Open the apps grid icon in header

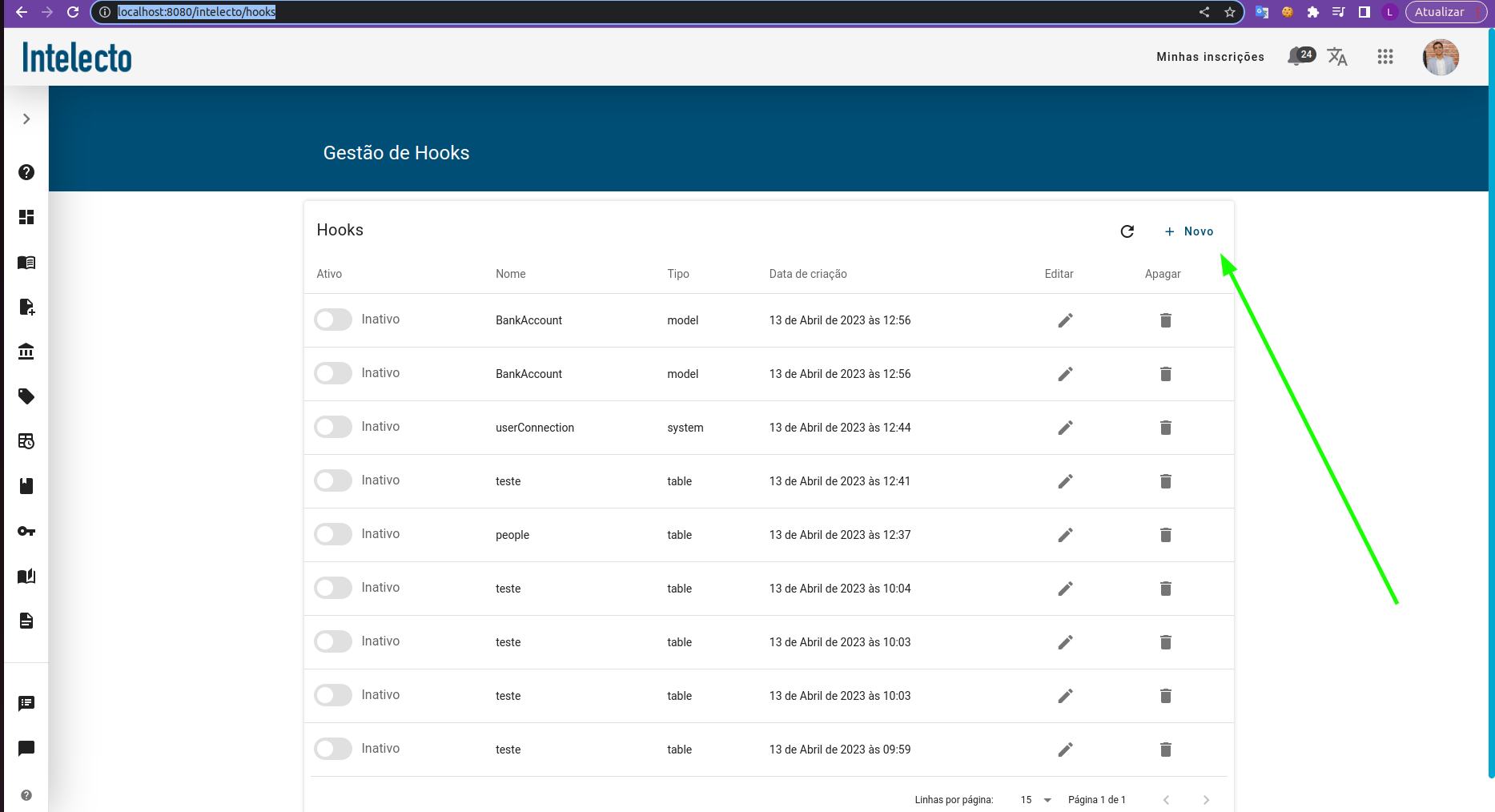click(x=1384, y=56)
